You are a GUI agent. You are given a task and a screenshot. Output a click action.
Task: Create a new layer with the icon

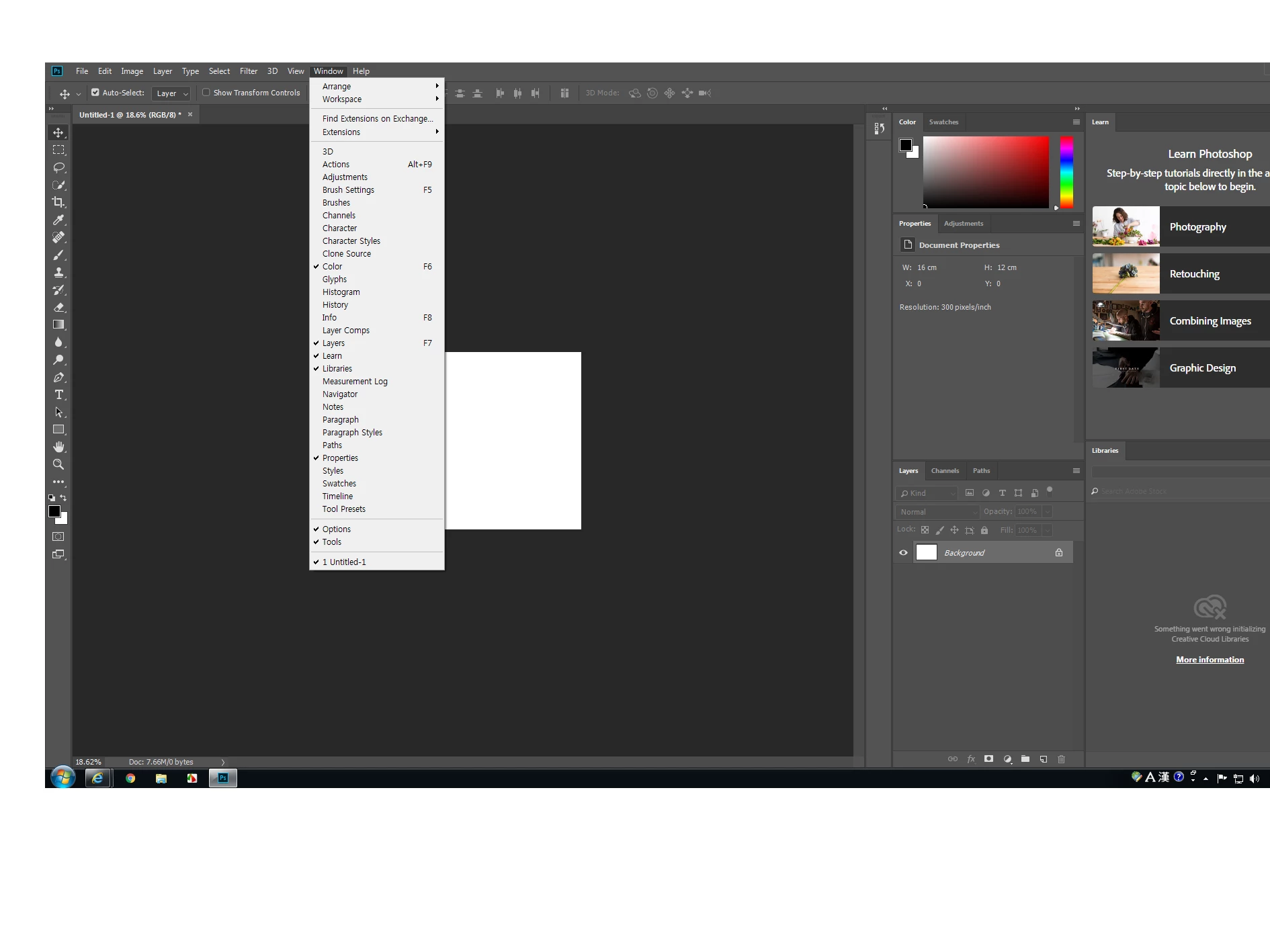point(1044,759)
